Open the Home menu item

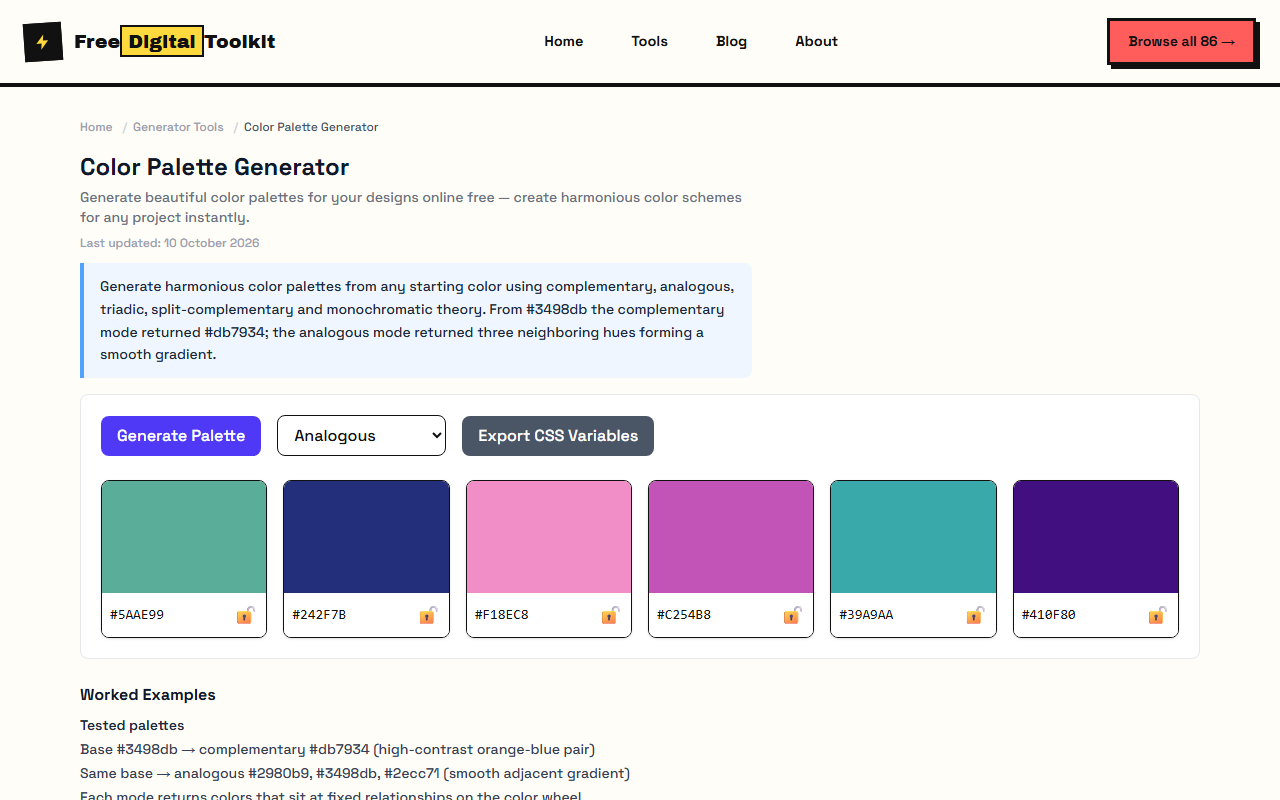point(564,42)
